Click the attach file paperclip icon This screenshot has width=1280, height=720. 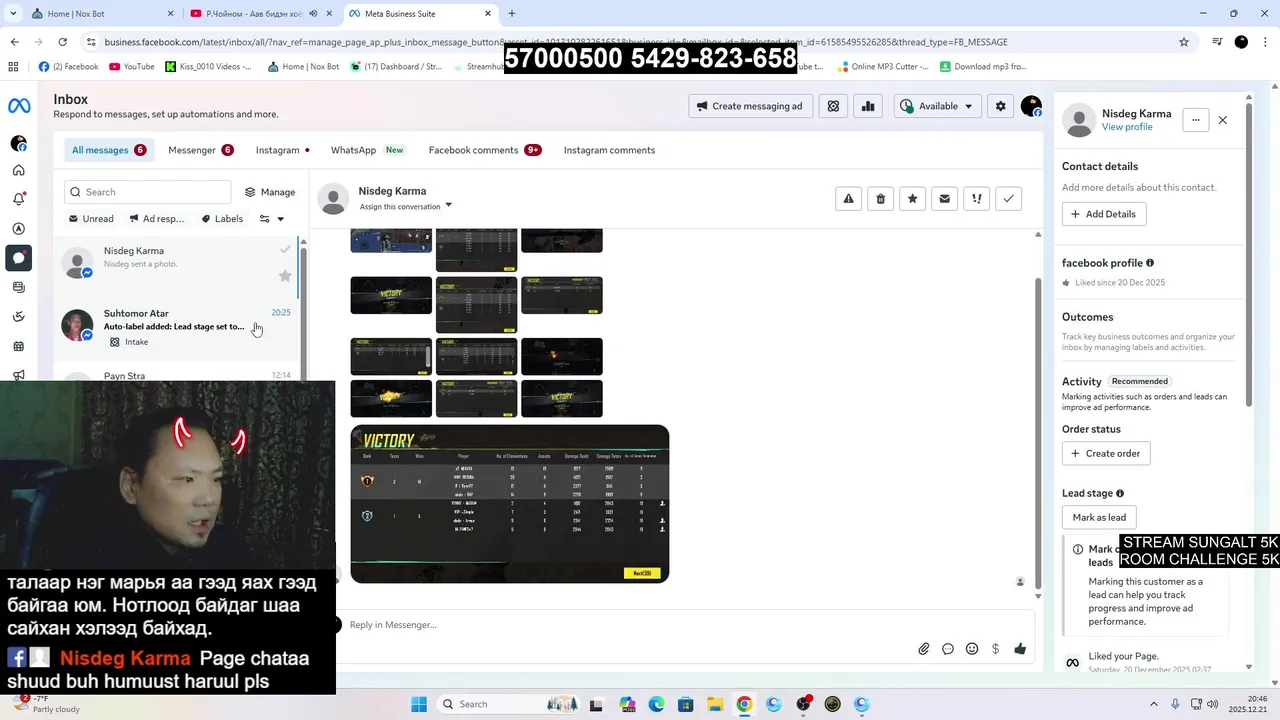924,649
